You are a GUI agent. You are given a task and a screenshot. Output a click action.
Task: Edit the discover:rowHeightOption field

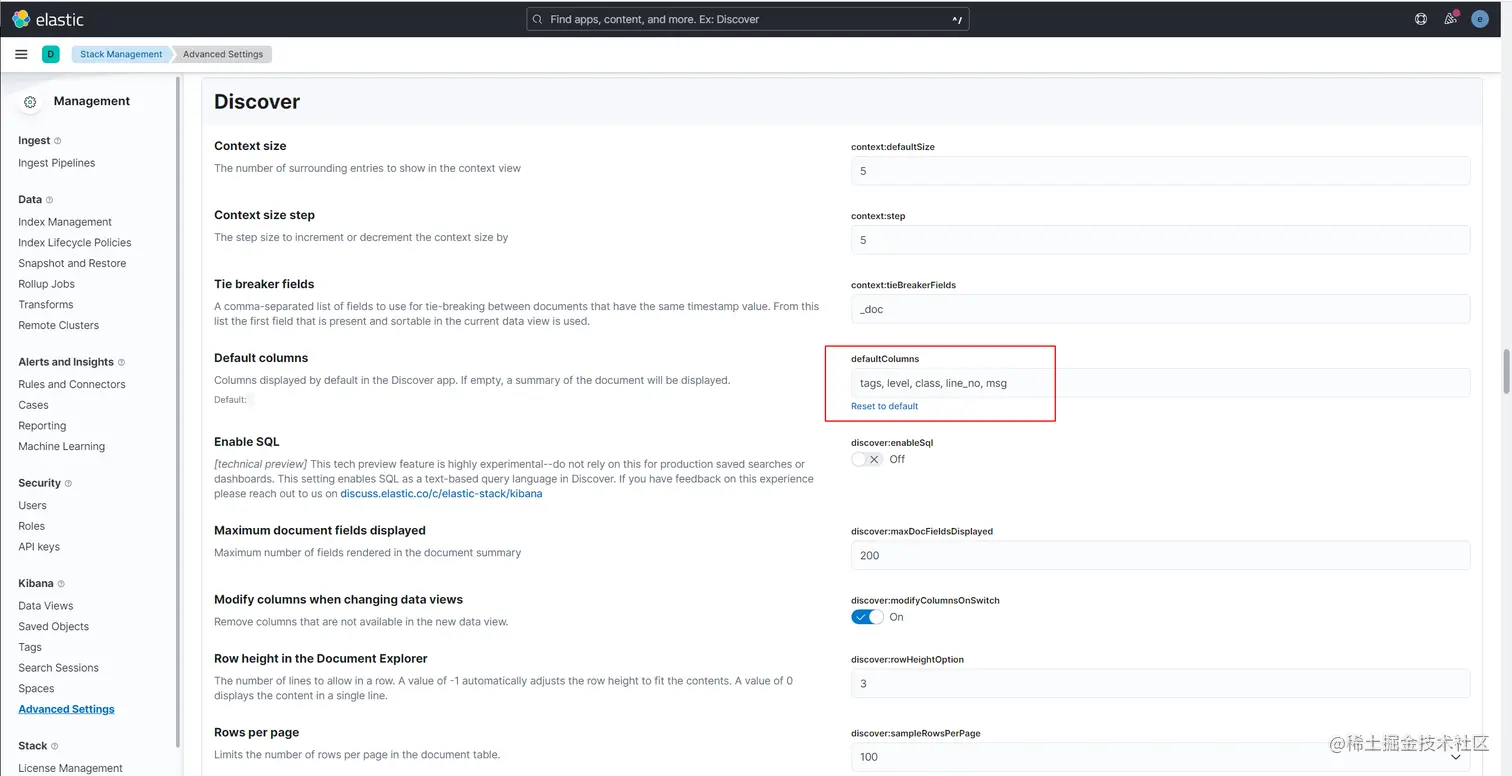[x=1160, y=684]
